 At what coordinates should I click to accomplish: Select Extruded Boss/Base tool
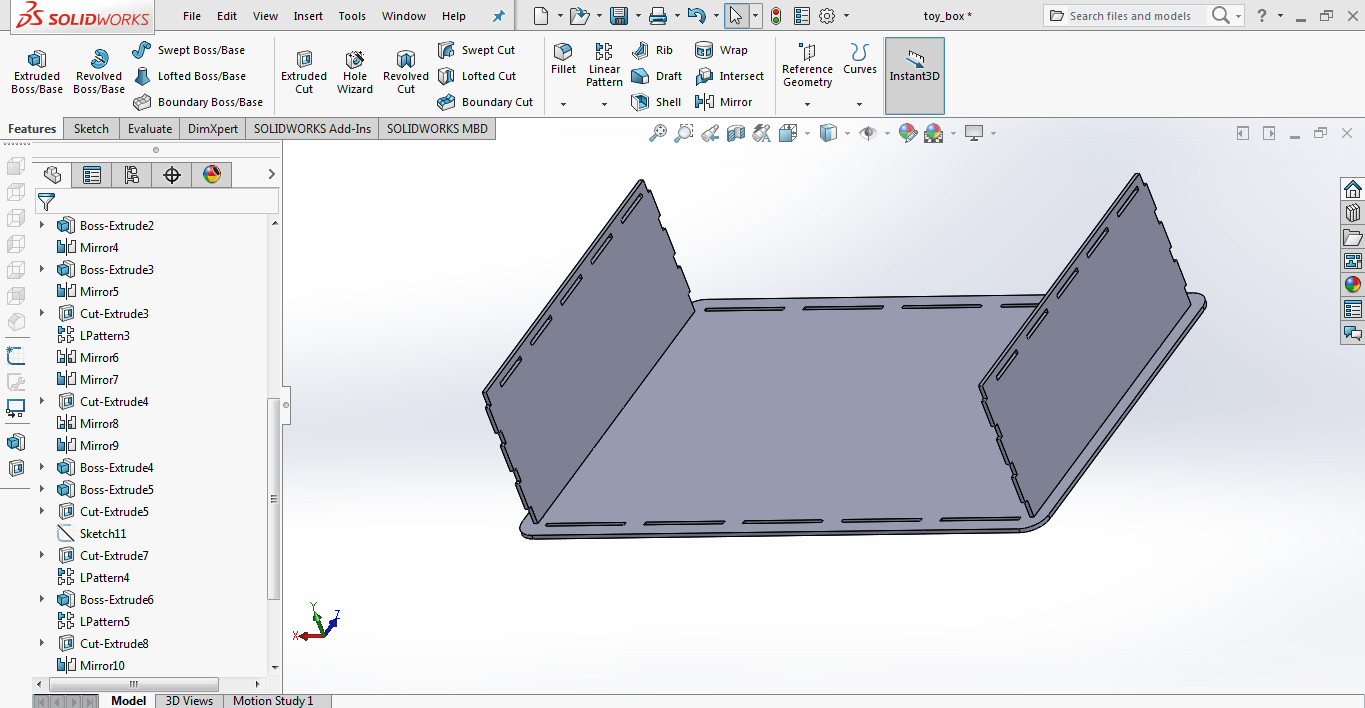(x=36, y=72)
